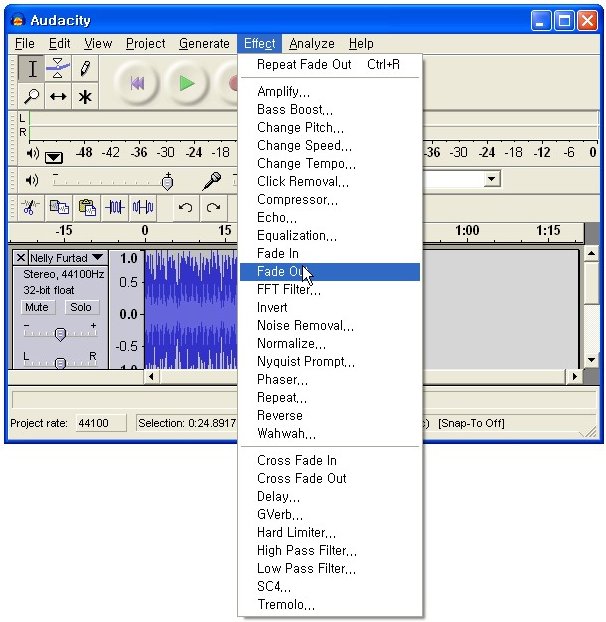Choose Compressor effect
Screen dimensions: 606x622
coord(330,200)
